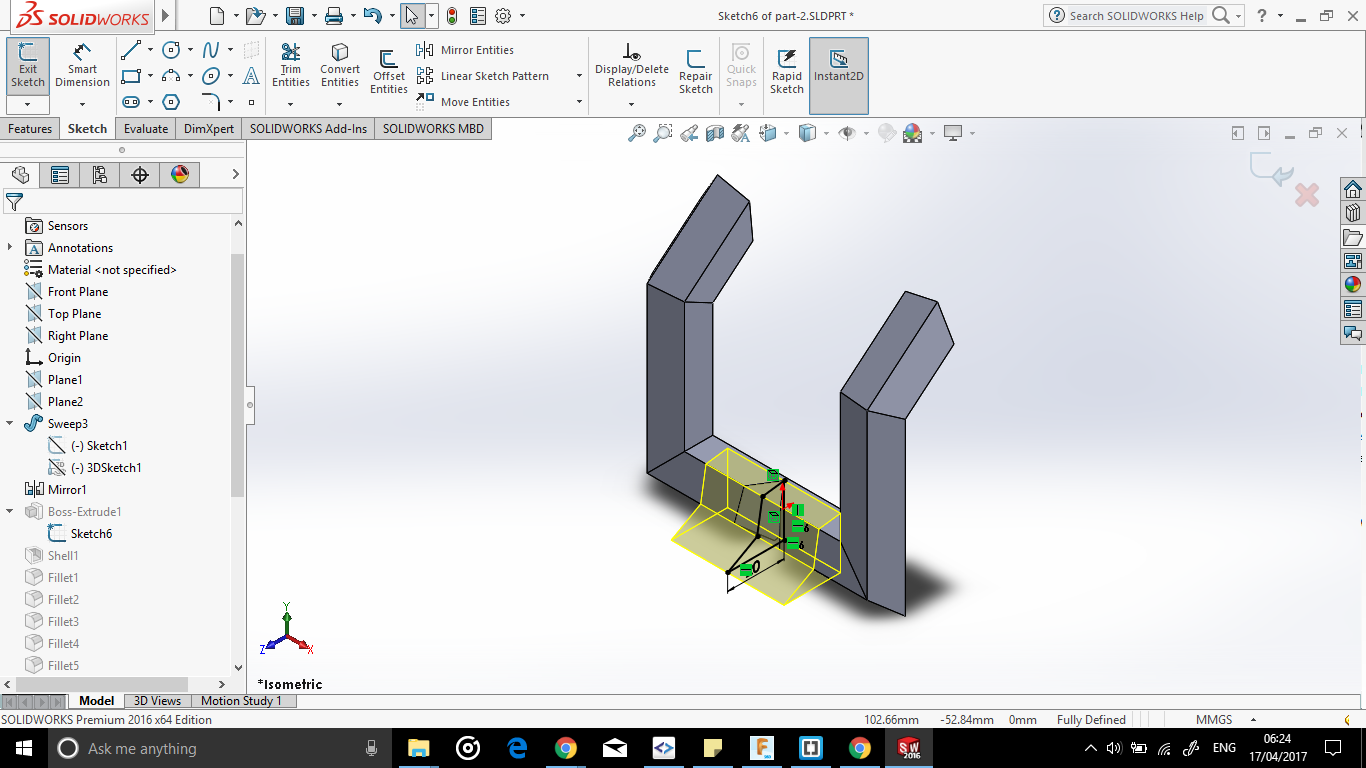Viewport: 1366px width, 768px height.
Task: Choose the Centerpoint Arc tool
Action: click(171, 76)
